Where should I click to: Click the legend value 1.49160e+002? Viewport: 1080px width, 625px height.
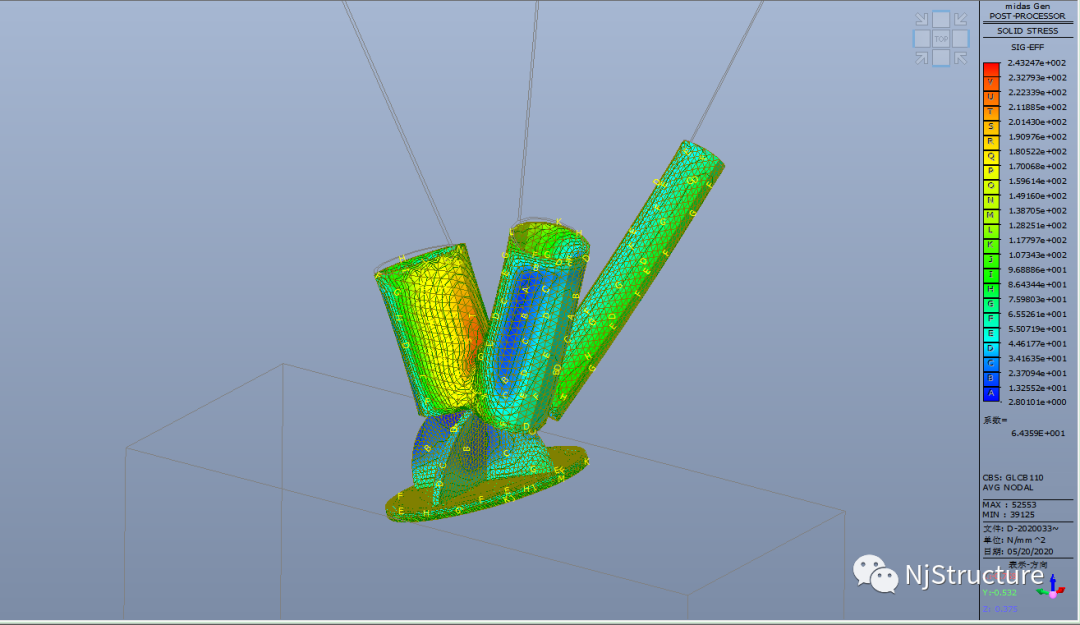1037,196
